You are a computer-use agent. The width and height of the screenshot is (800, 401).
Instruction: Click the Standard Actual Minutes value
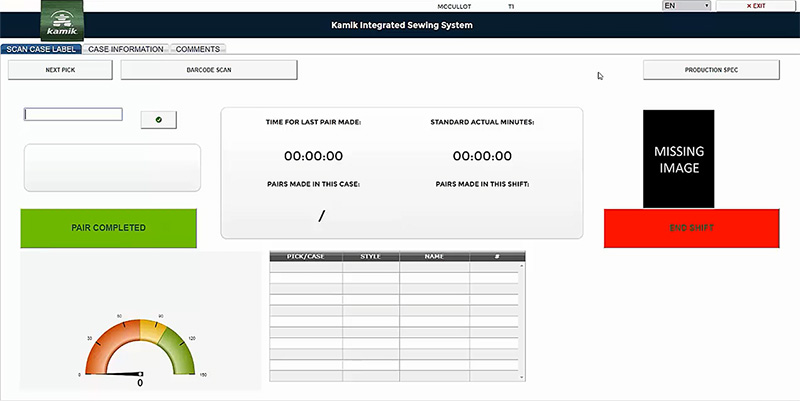482,156
